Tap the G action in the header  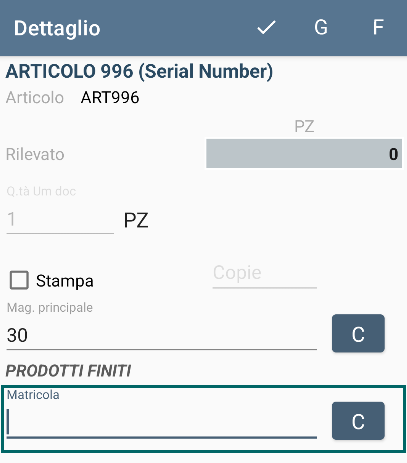pyautogui.click(x=321, y=27)
